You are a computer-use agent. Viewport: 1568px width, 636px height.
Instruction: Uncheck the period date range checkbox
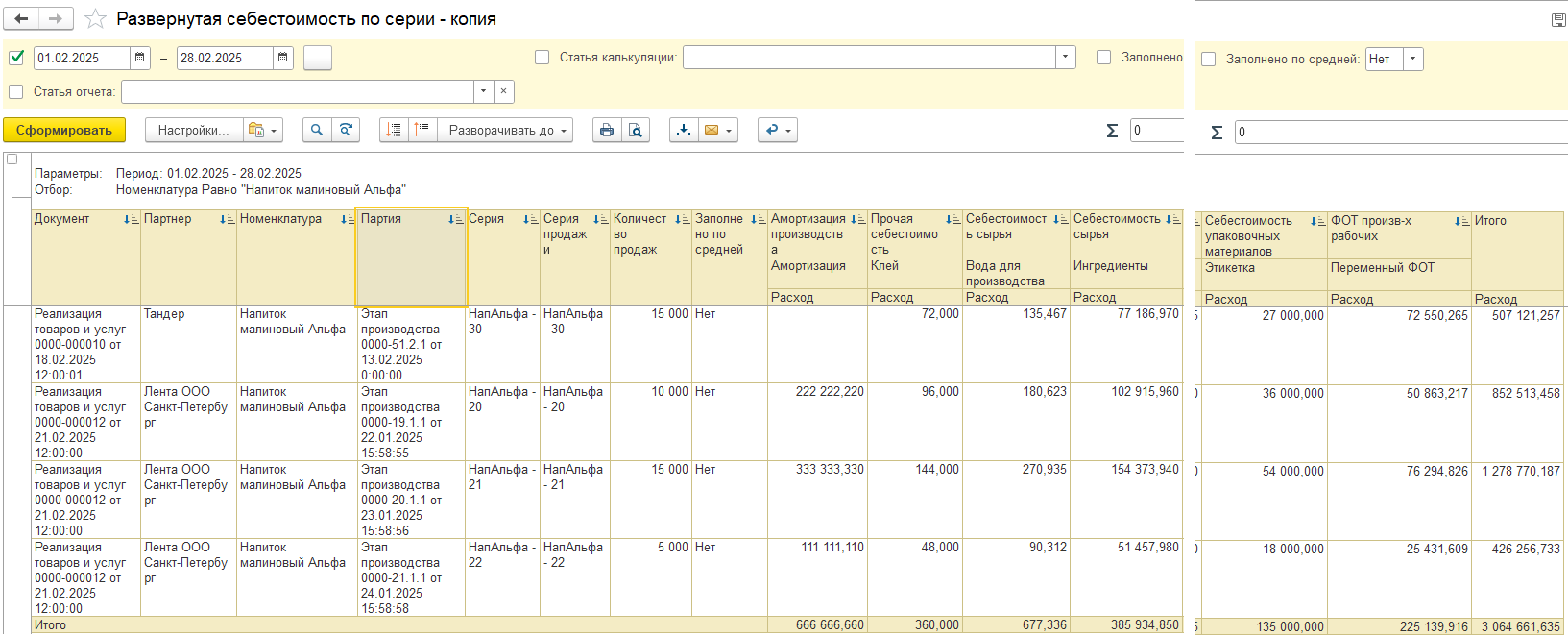(x=16, y=58)
